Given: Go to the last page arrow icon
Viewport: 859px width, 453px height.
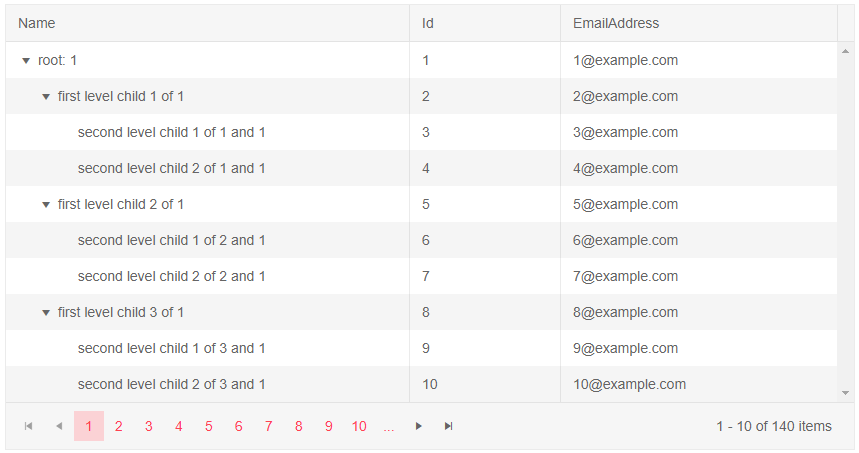Looking at the screenshot, I should point(449,426).
